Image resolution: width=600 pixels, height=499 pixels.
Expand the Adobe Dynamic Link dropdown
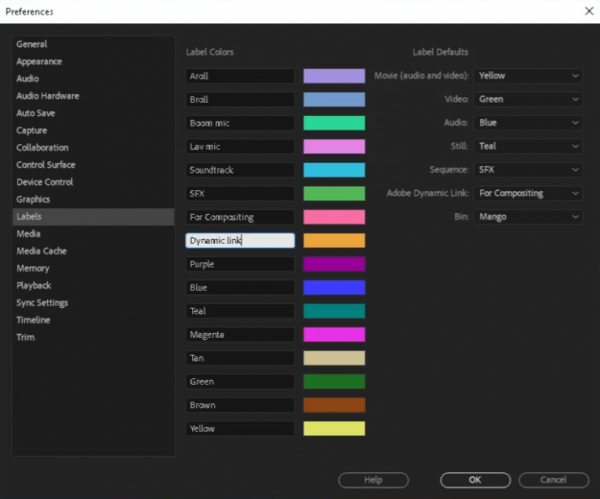pyautogui.click(x=528, y=193)
